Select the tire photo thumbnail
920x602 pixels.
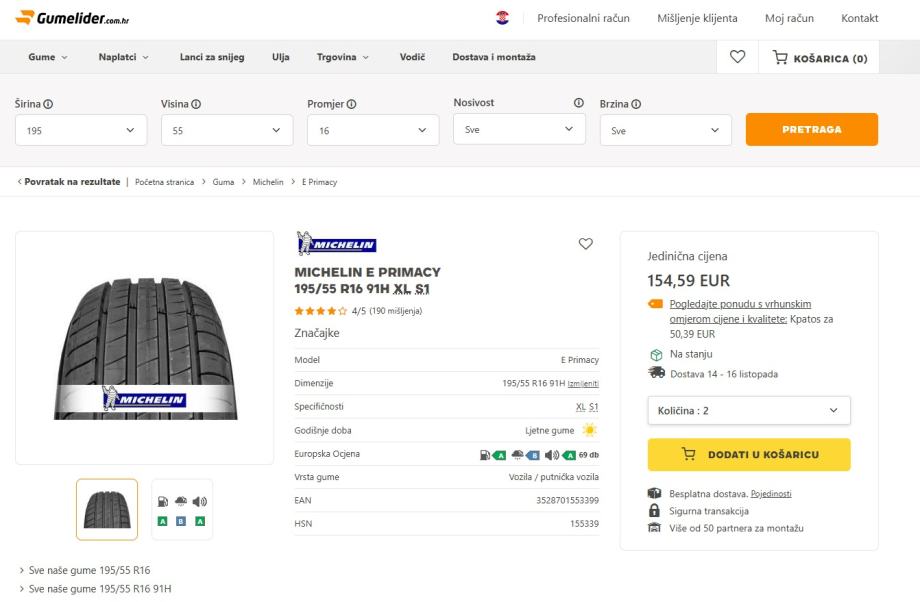click(x=107, y=509)
